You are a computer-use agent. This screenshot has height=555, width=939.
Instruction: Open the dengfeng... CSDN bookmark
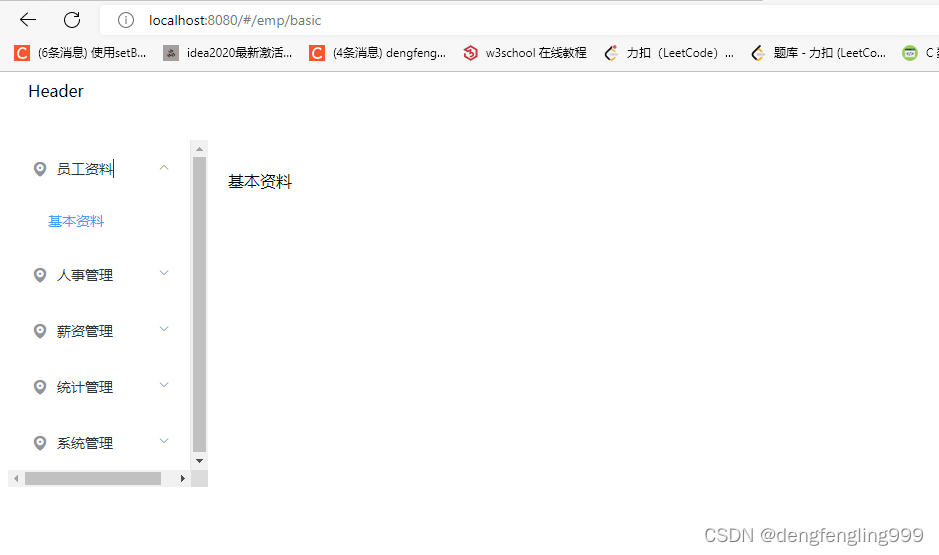point(377,53)
